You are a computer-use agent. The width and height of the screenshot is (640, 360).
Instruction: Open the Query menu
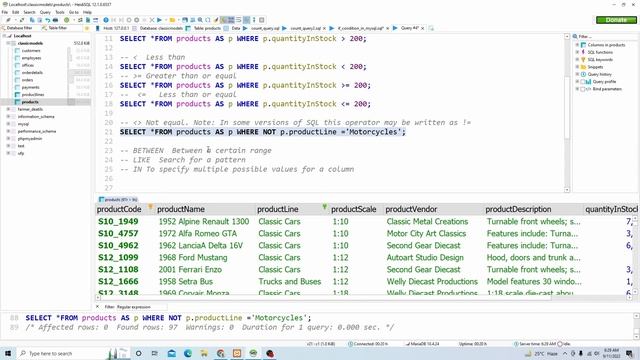coord(45,12)
